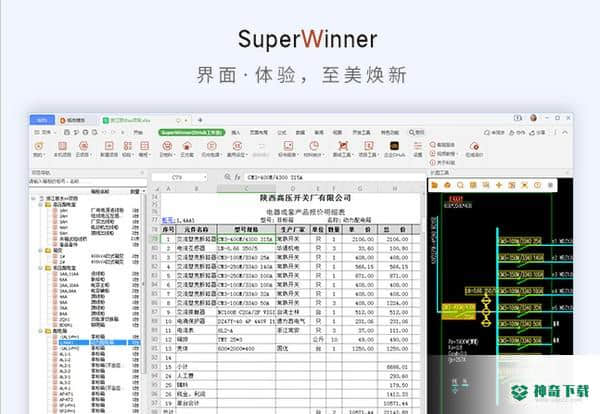This screenshot has width=600, height=414.
Task: Collapse the ribbon with the top-right chevron
Action: (x=565, y=132)
